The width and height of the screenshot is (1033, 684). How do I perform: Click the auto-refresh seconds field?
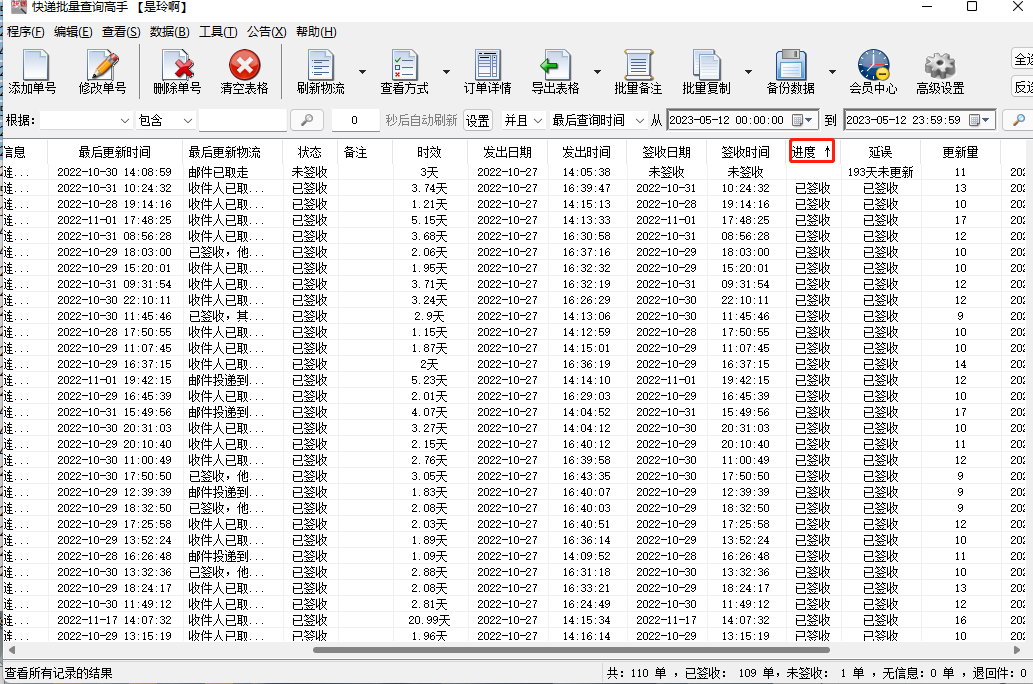click(x=355, y=121)
